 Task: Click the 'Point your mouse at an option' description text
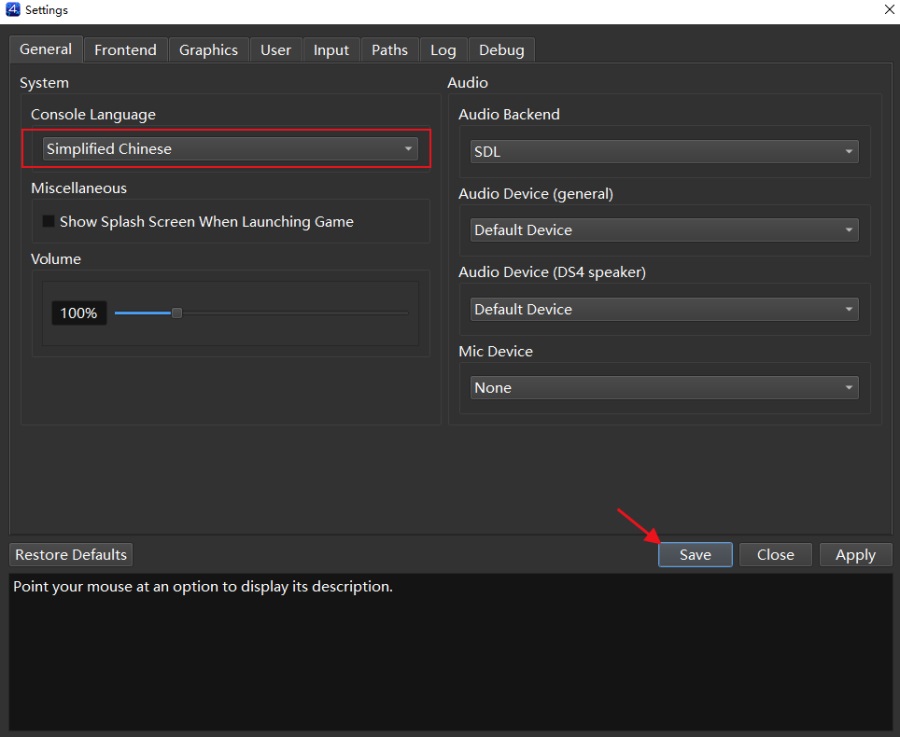point(203,587)
